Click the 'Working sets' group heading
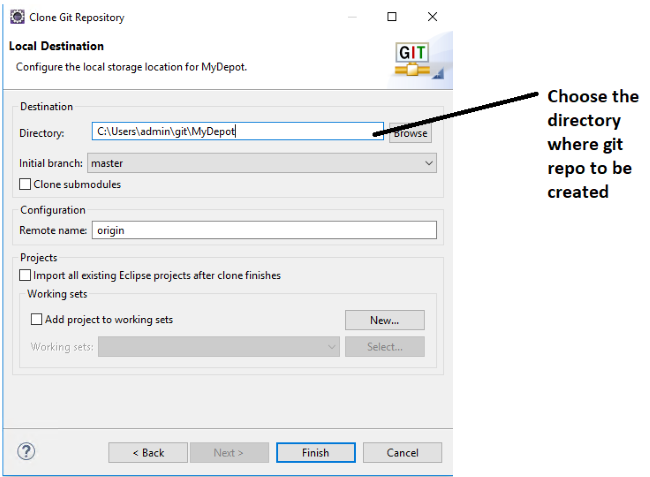650x477 pixels. [57, 294]
